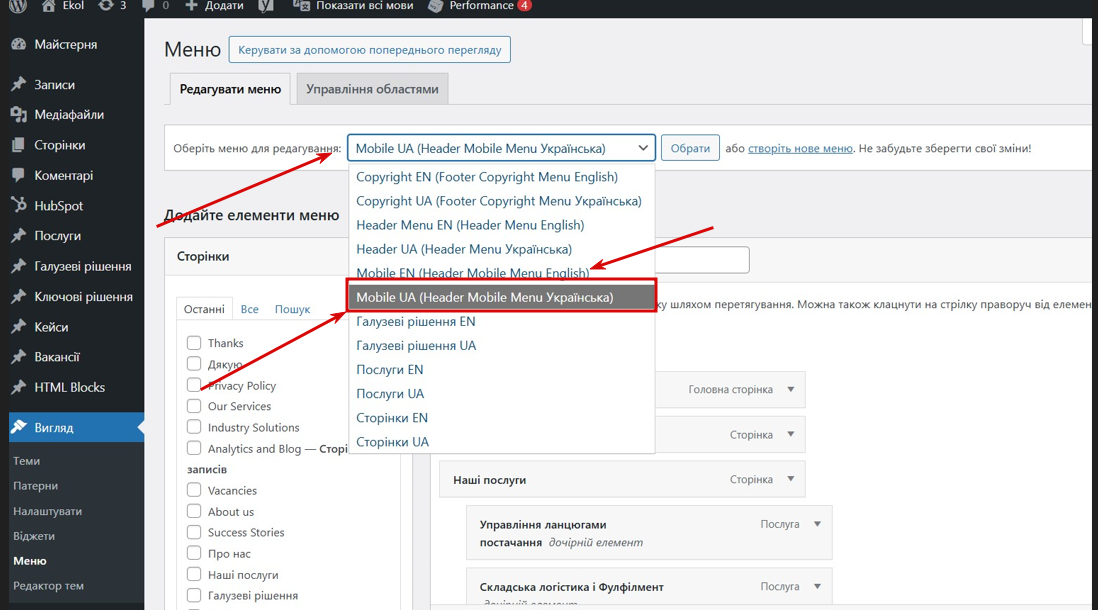Open the menu selection combo box
The height and width of the screenshot is (610, 1098).
tap(501, 148)
